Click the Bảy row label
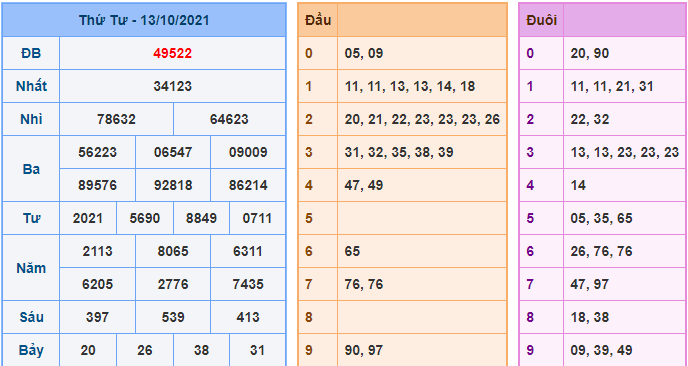The image size is (688, 366). (x=31, y=350)
